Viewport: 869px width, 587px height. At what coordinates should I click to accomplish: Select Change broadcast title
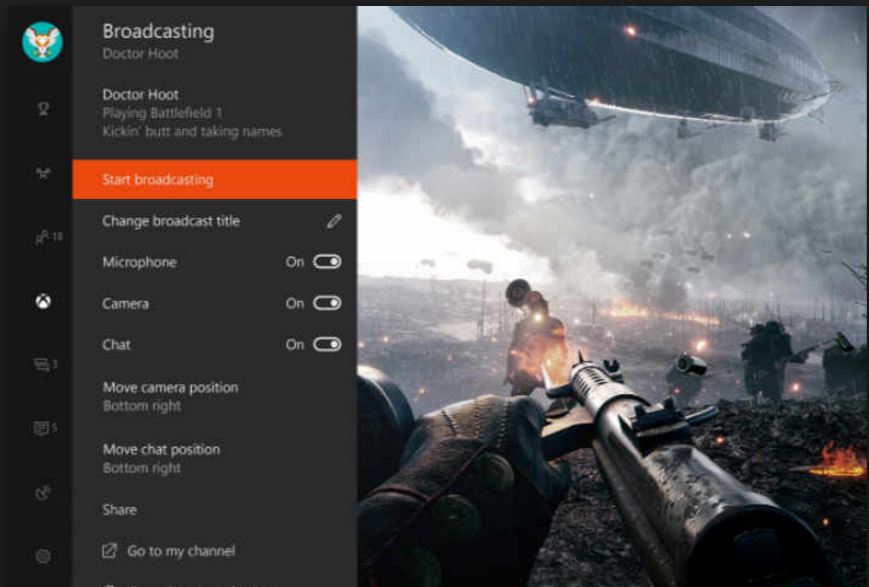[x=171, y=221]
